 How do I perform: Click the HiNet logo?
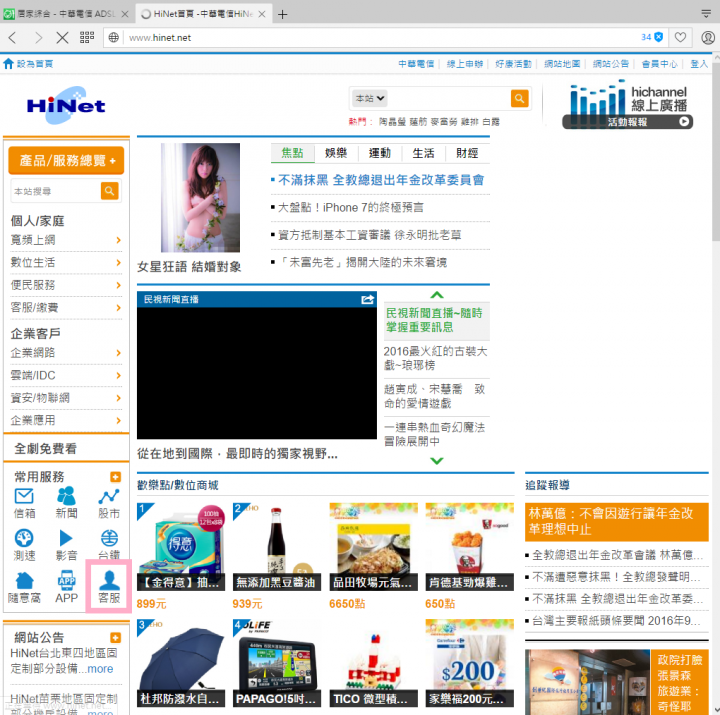click(66, 106)
